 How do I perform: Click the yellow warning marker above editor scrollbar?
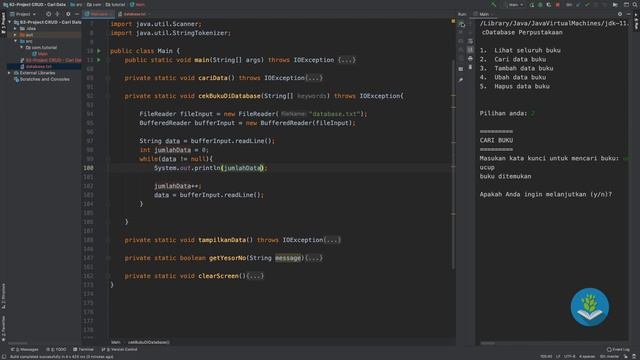coord(453,21)
